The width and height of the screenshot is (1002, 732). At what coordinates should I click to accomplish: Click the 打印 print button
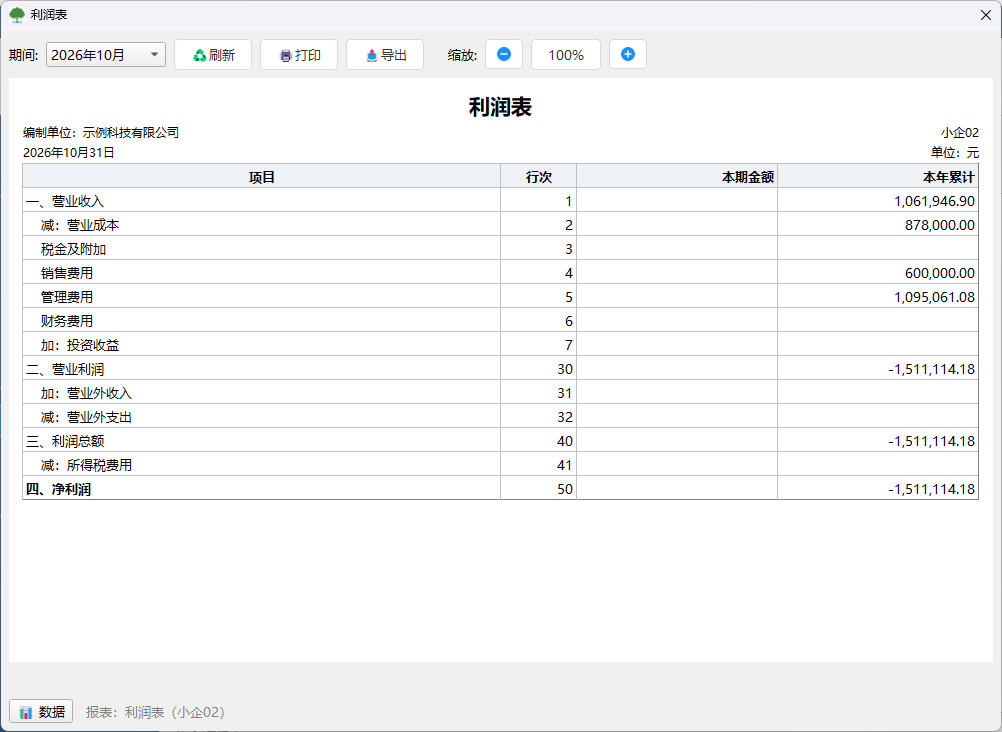point(299,55)
